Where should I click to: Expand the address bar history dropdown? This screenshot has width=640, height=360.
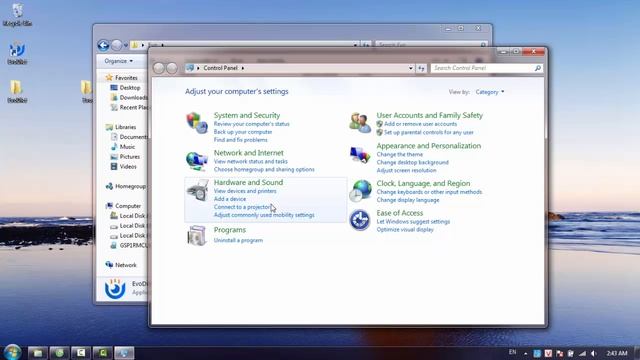click(411, 68)
